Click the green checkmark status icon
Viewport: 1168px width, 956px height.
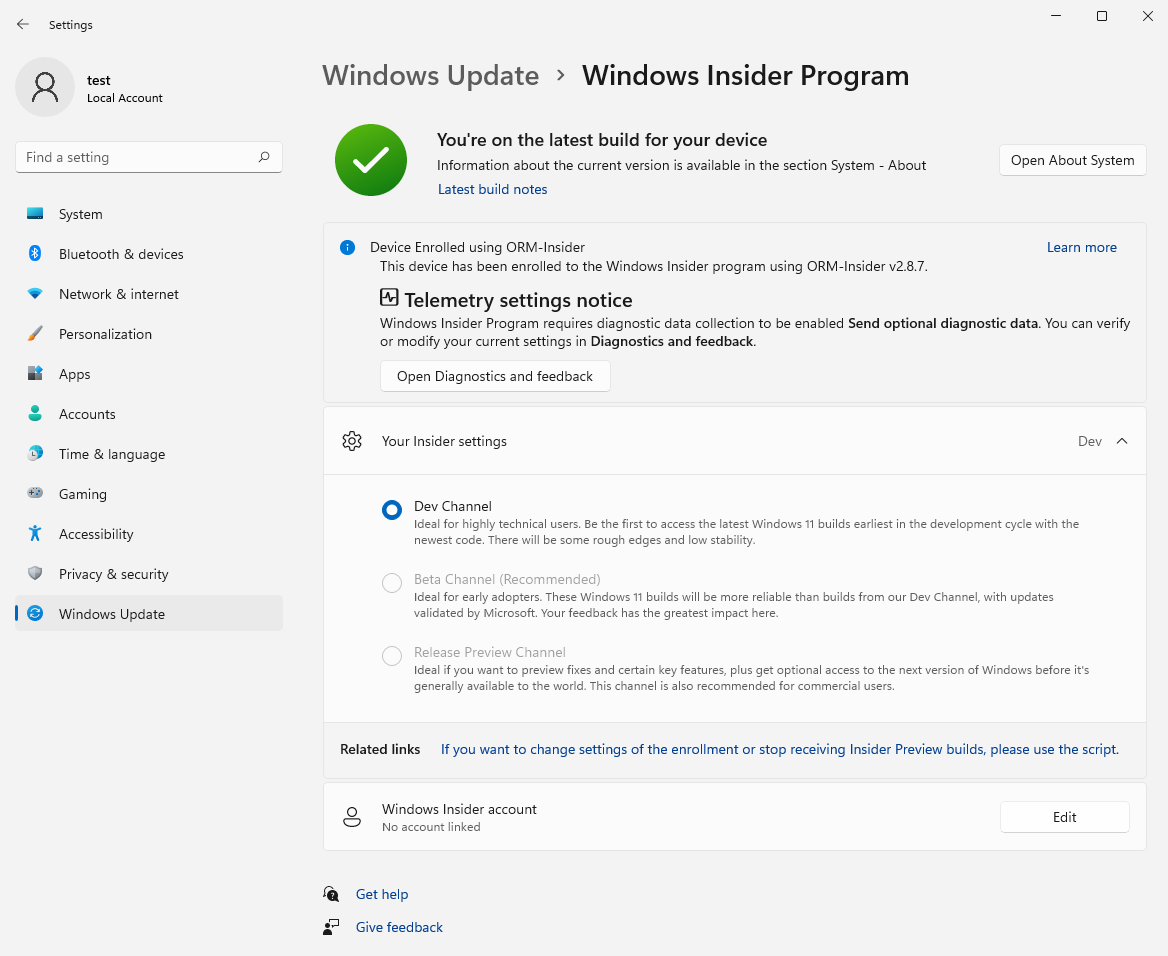[x=371, y=160]
